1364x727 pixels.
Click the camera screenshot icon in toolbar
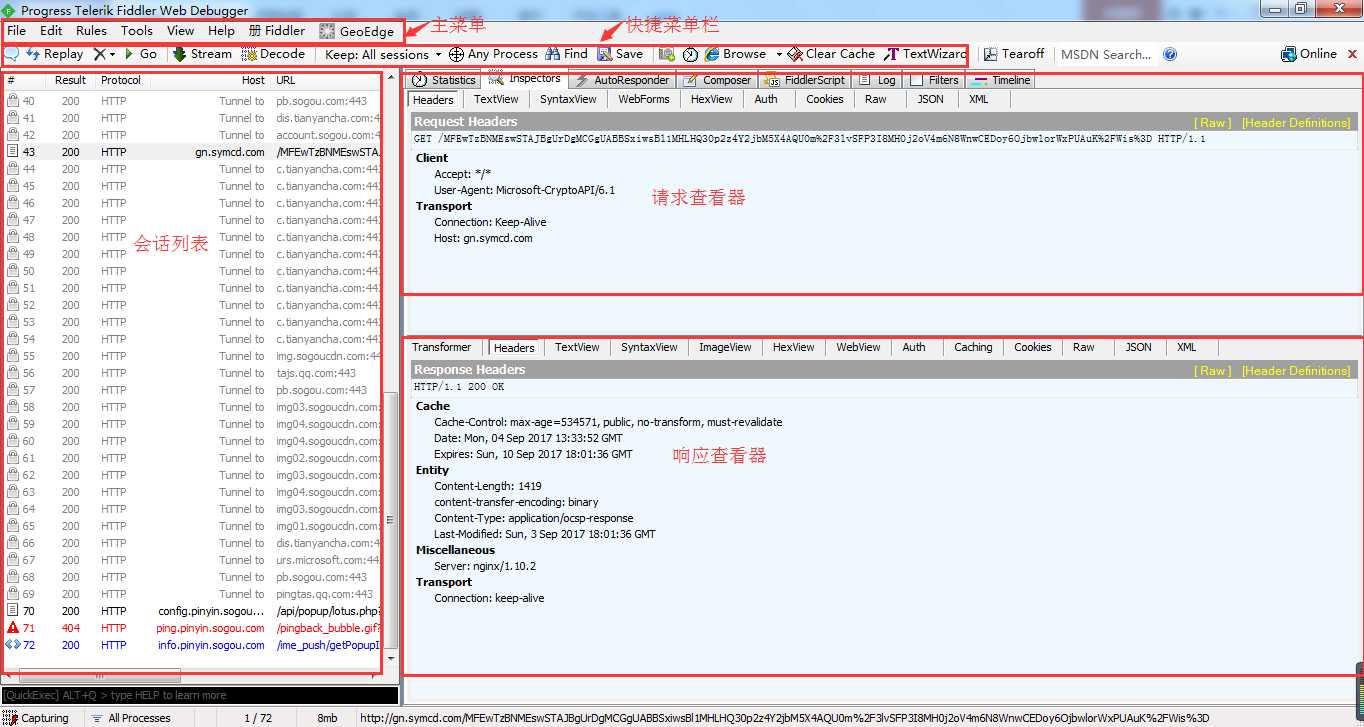pyautogui.click(x=666, y=54)
